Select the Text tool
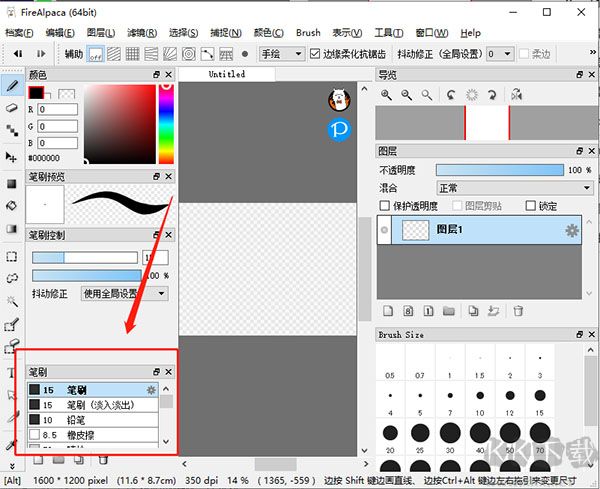The image size is (600, 489). click(x=10, y=372)
